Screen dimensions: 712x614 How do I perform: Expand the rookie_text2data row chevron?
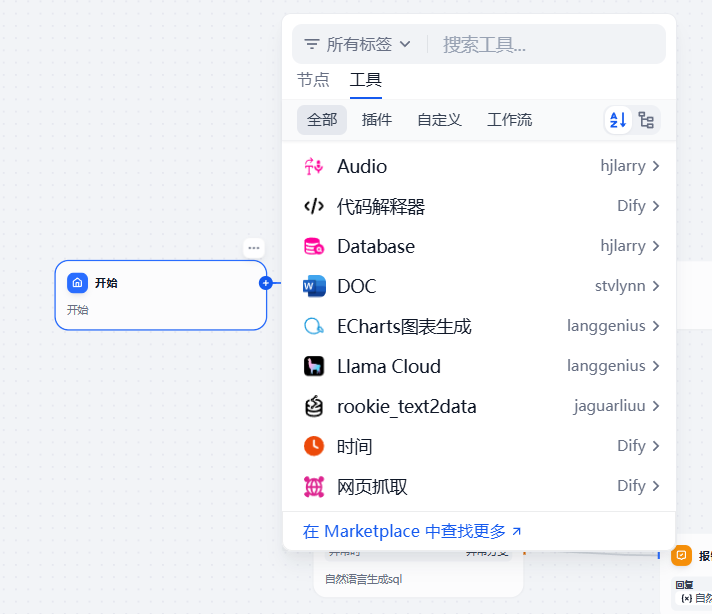point(655,406)
